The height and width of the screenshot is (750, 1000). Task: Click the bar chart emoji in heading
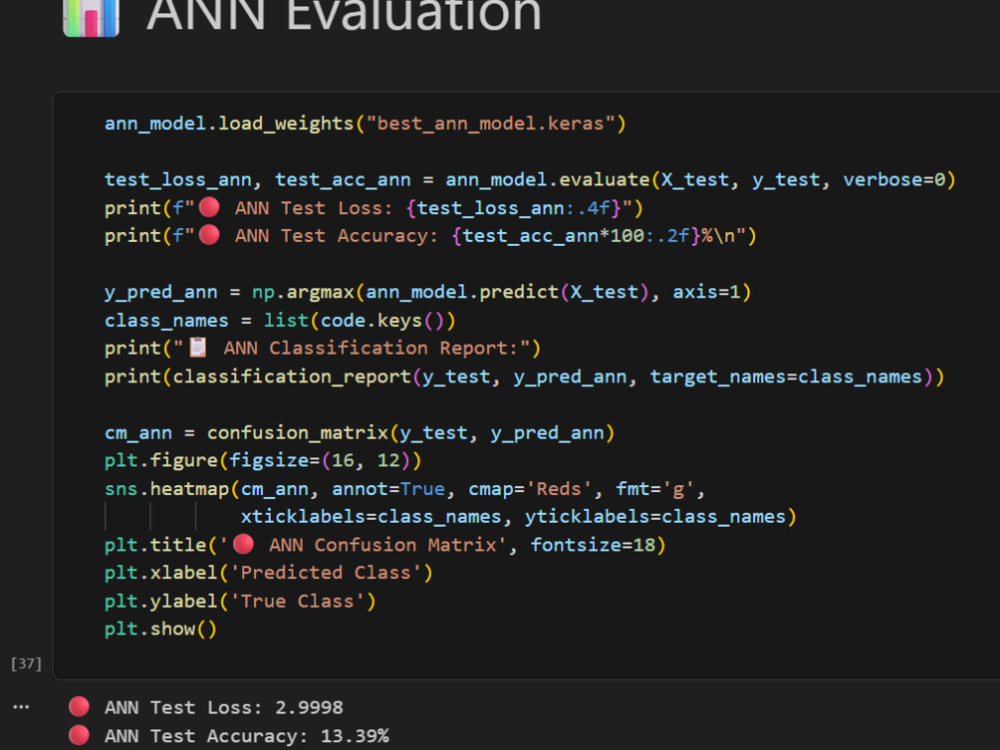pyautogui.click(x=91, y=18)
